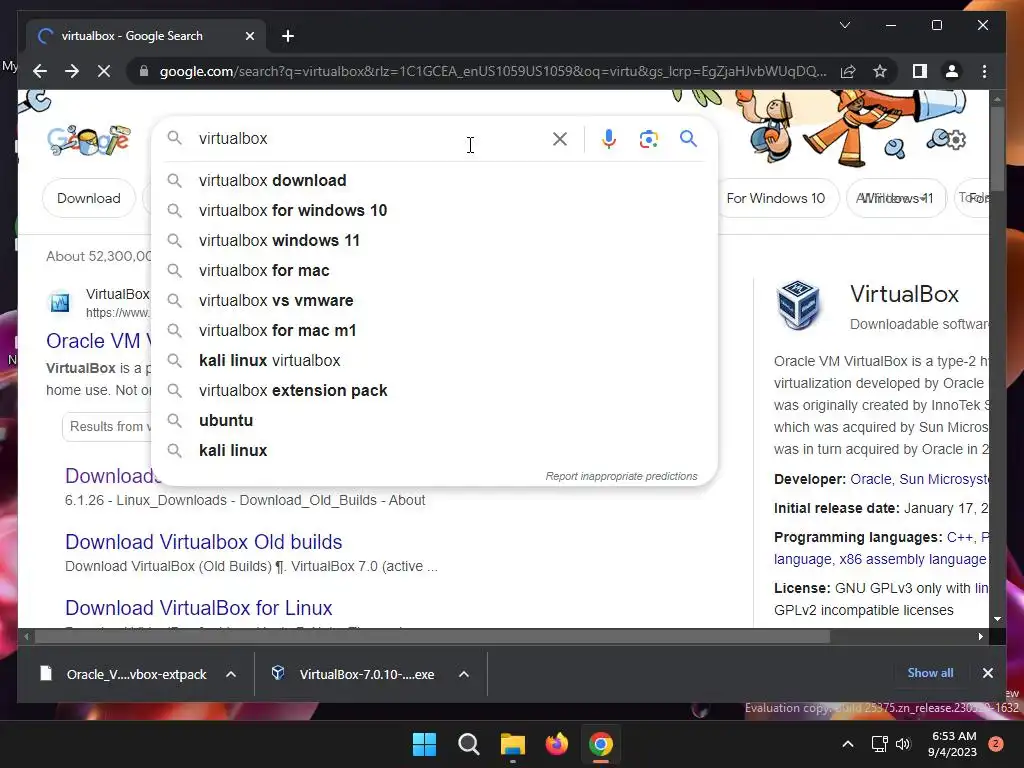Click the Download filter chip

point(89,198)
